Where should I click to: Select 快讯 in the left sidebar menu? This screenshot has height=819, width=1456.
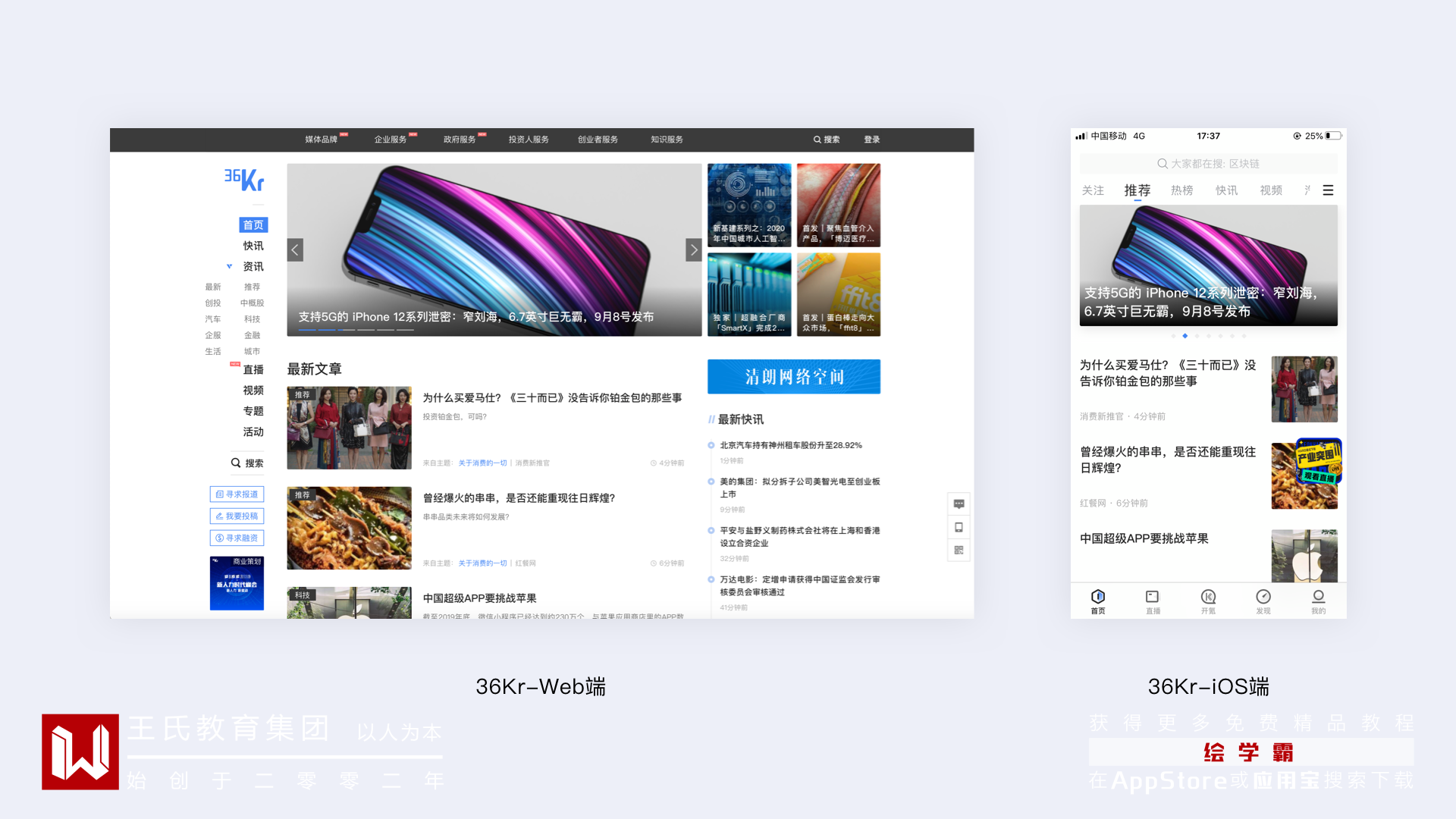point(253,246)
